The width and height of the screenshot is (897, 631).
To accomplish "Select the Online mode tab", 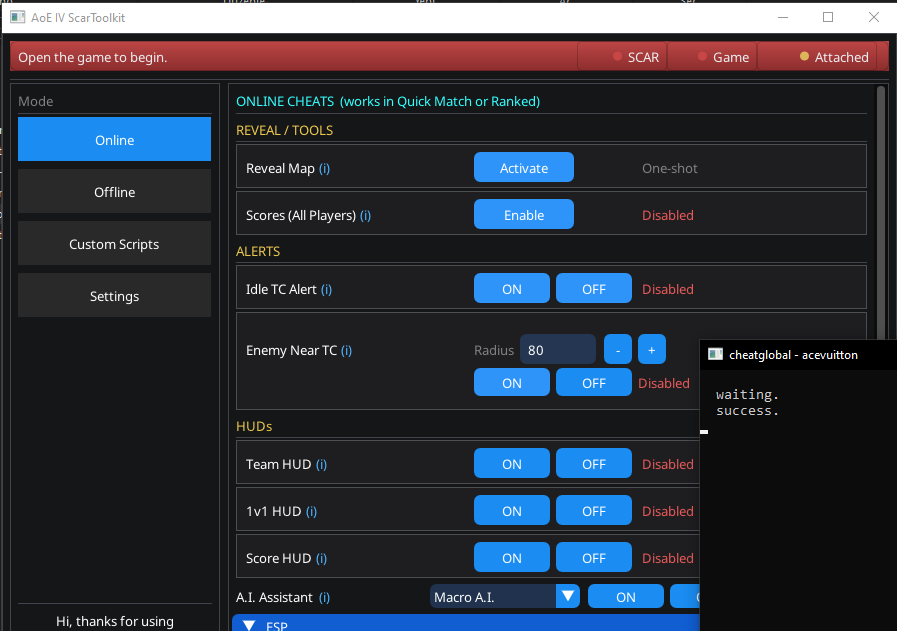I will point(114,139).
